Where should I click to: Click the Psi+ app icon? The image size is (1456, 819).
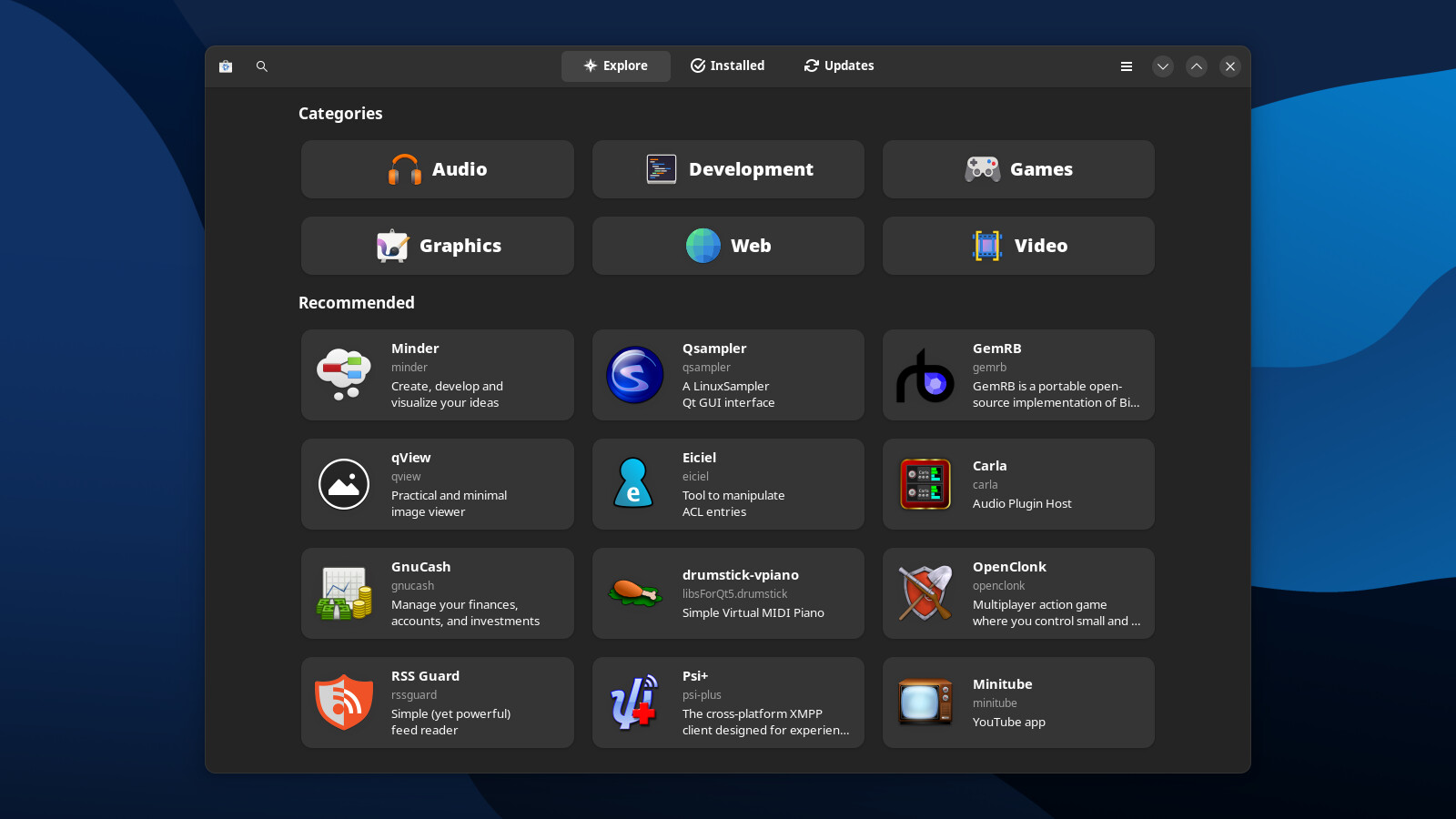point(635,703)
